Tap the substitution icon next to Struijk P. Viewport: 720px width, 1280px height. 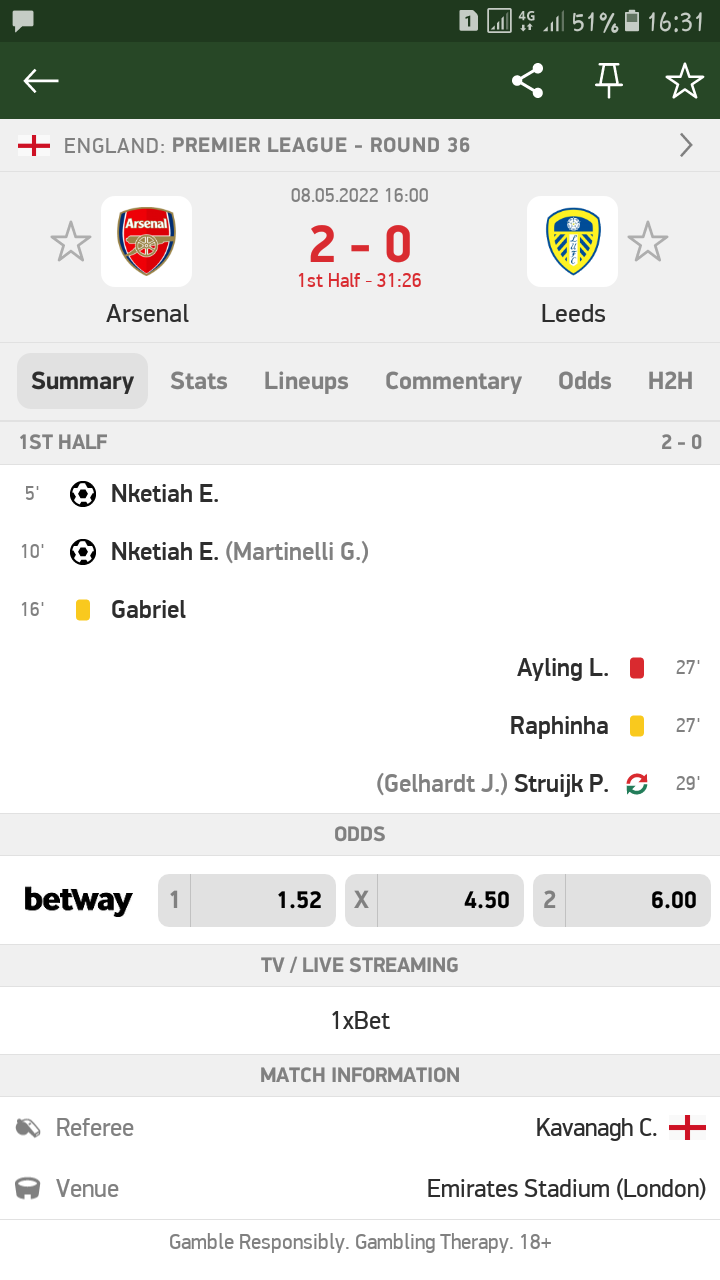(x=636, y=784)
